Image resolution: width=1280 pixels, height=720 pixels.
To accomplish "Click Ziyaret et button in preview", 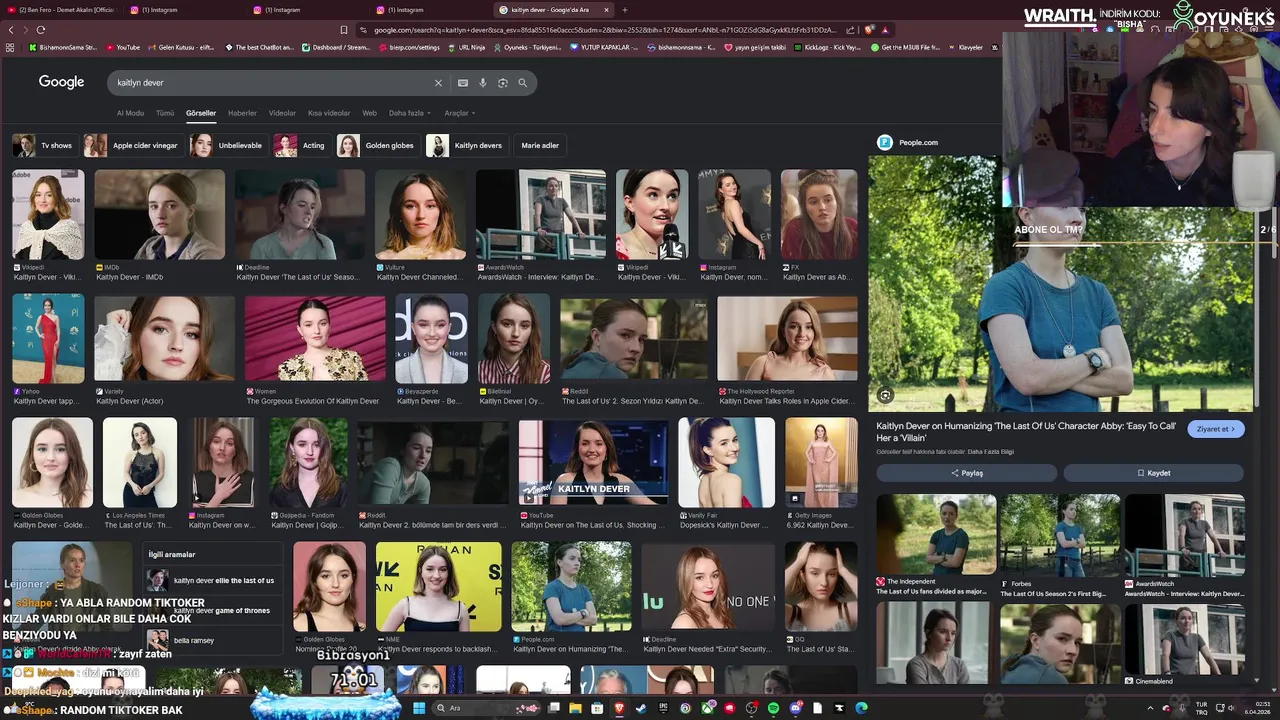I will 1216,429.
